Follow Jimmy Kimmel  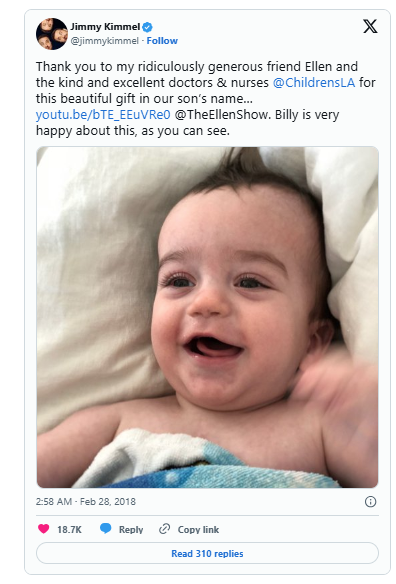point(162,41)
